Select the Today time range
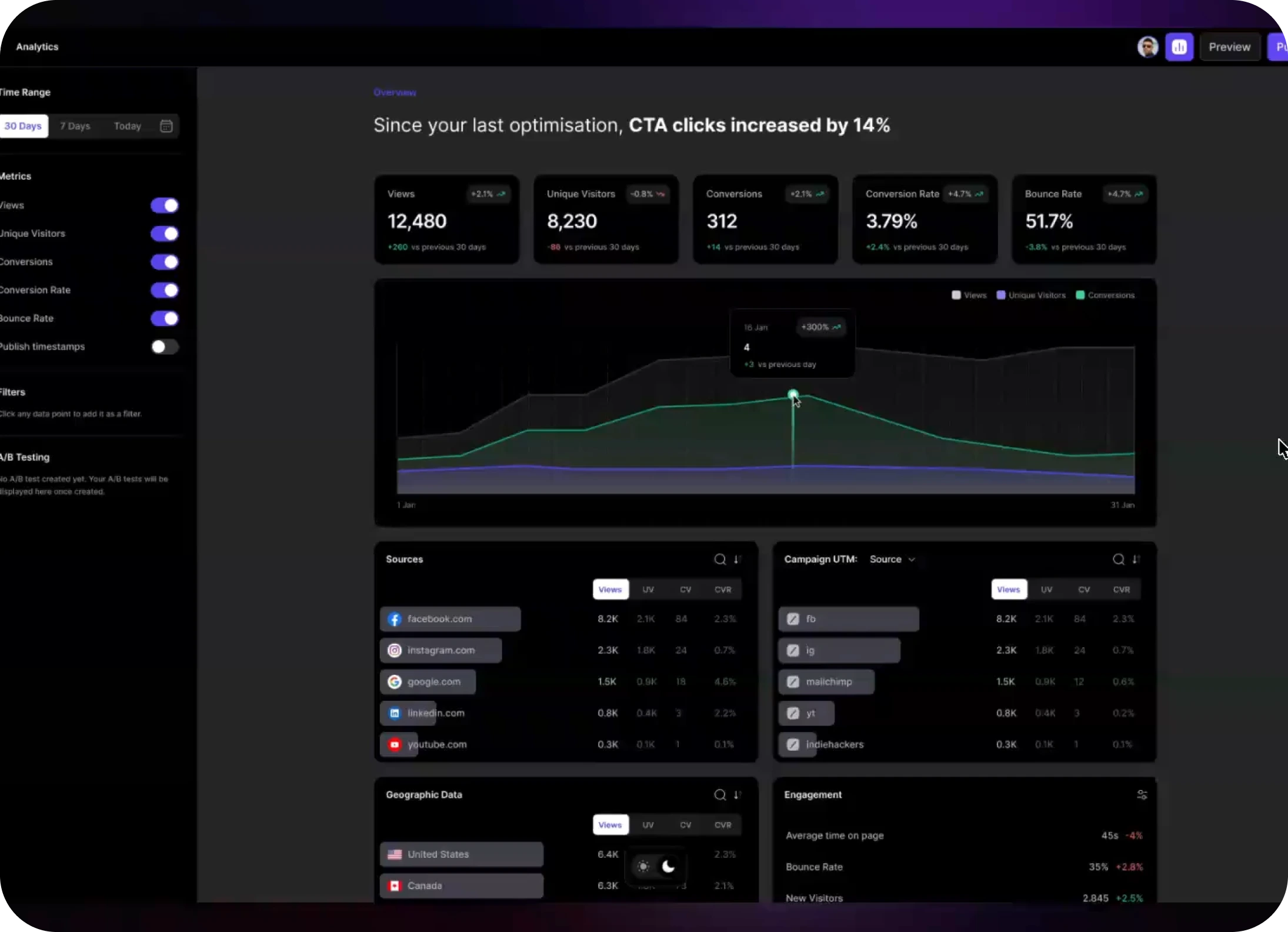The height and width of the screenshot is (932, 1288). coord(128,126)
